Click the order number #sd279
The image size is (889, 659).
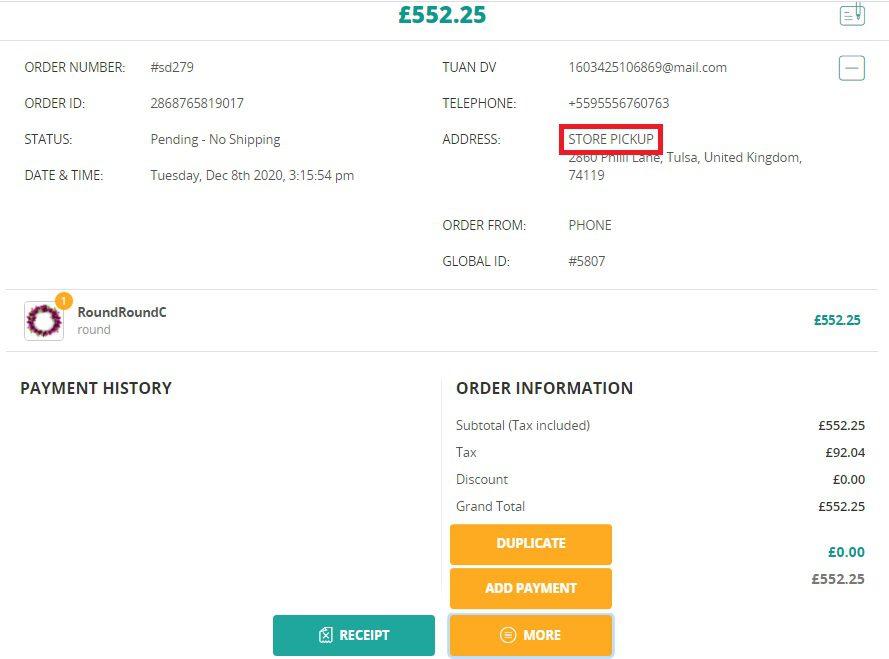tap(171, 67)
